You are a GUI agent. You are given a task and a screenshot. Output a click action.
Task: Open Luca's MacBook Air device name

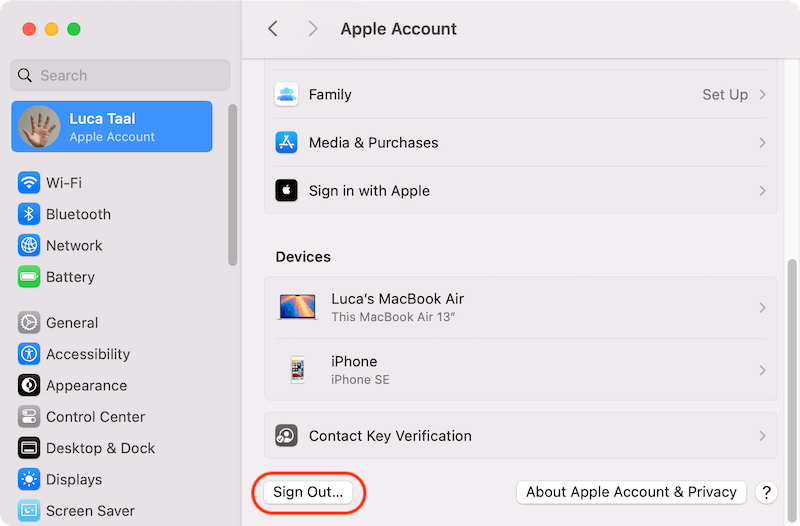(397, 298)
